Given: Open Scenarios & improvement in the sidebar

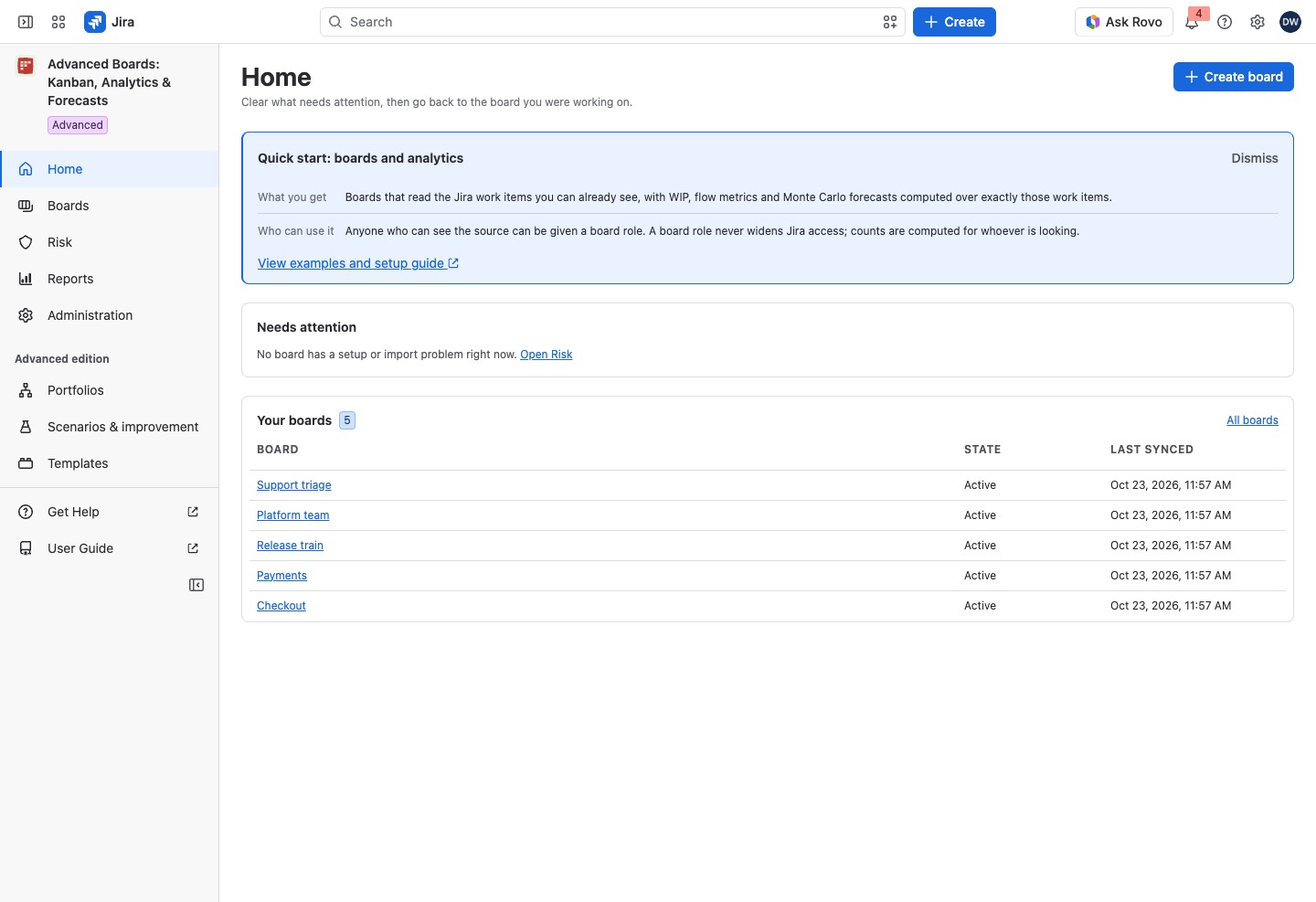Looking at the screenshot, I should pyautogui.click(x=110, y=427).
